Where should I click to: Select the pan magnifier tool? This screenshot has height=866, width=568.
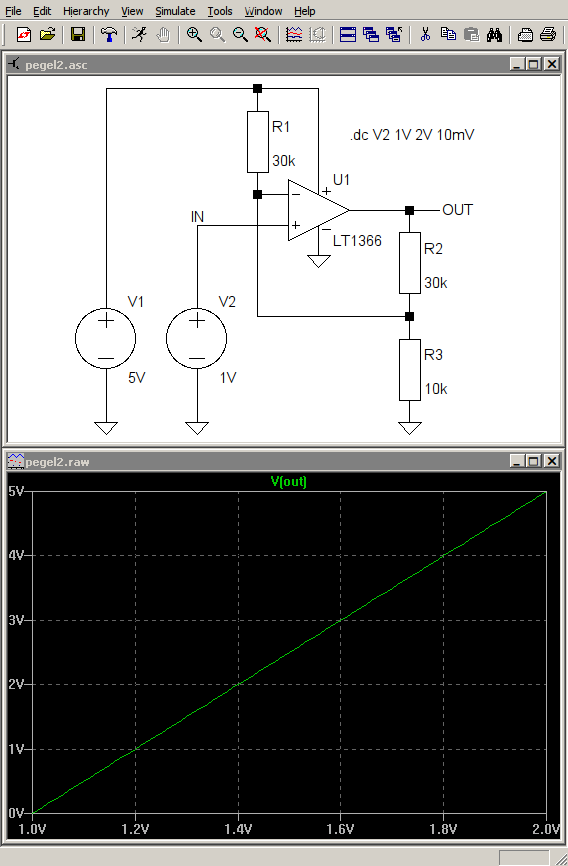pyautogui.click(x=217, y=35)
